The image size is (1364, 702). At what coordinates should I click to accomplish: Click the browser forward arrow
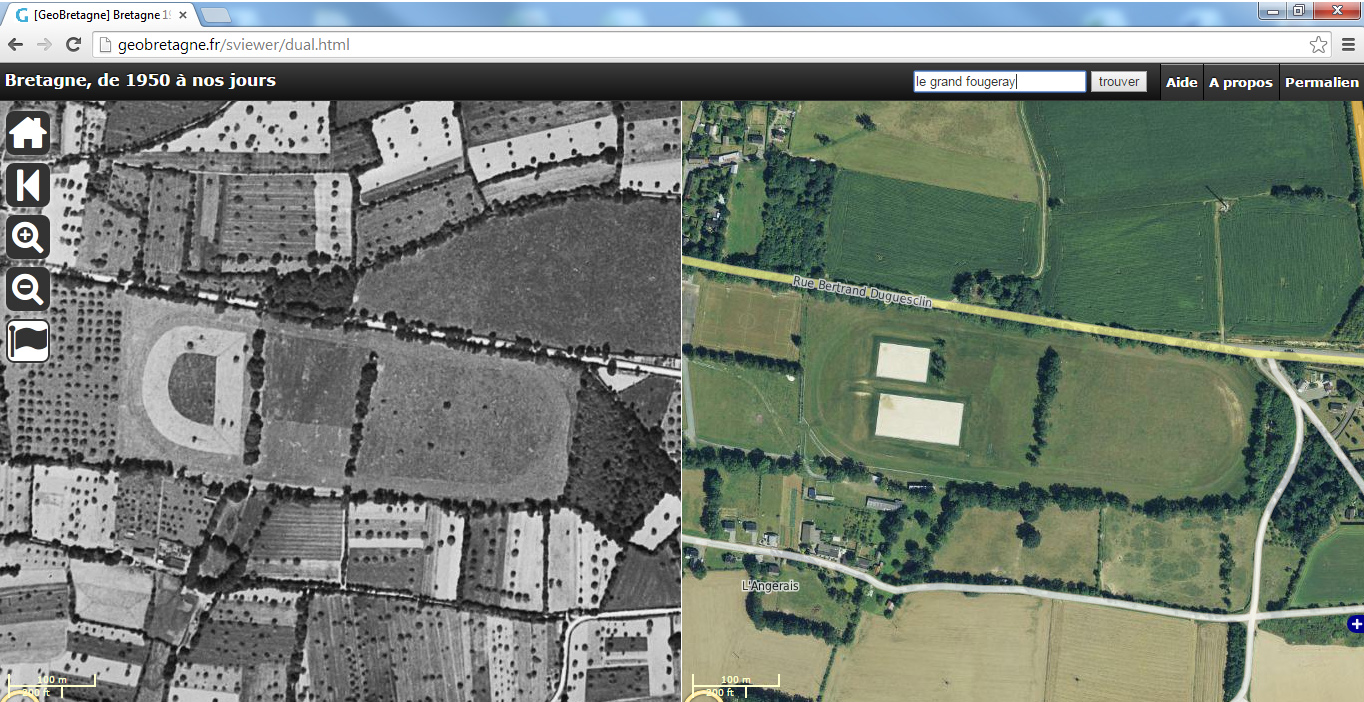[x=44, y=45]
